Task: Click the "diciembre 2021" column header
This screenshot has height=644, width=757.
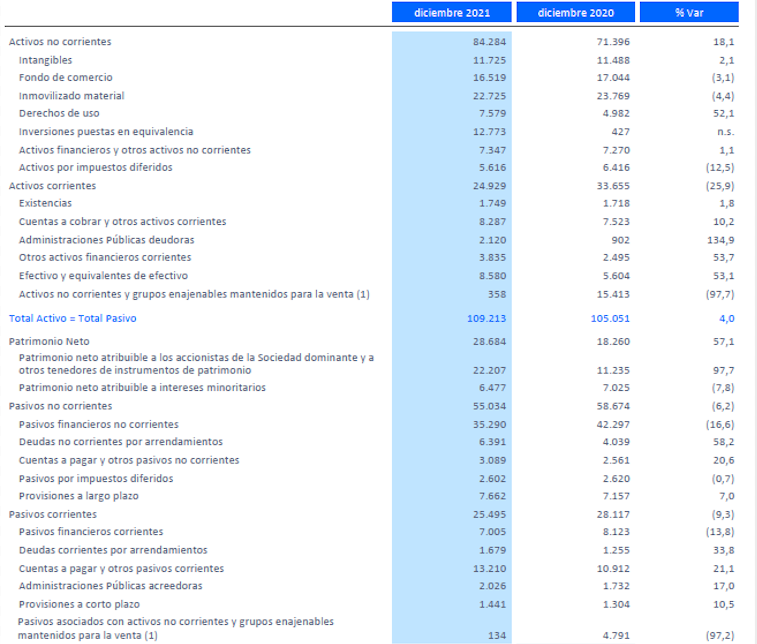Action: tap(453, 13)
